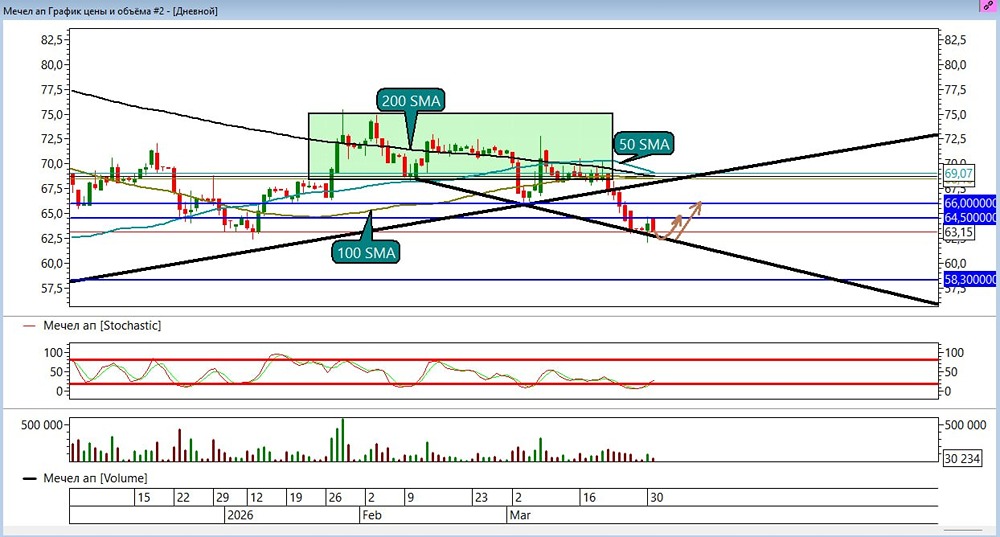Click the Feb month marker on timeline
This screenshot has width=1000, height=537.
tap(372, 515)
